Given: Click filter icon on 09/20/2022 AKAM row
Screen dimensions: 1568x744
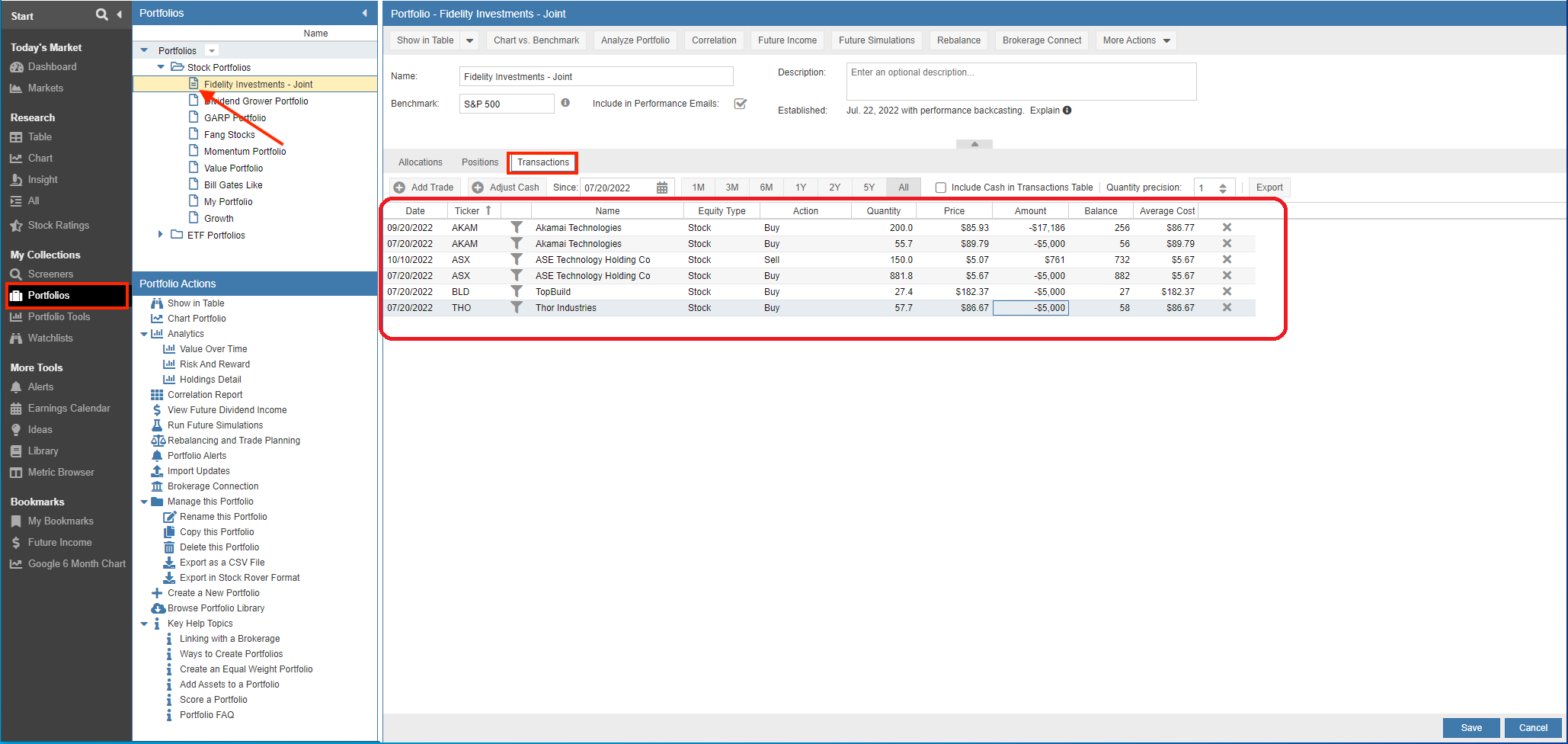Looking at the screenshot, I should [x=517, y=227].
